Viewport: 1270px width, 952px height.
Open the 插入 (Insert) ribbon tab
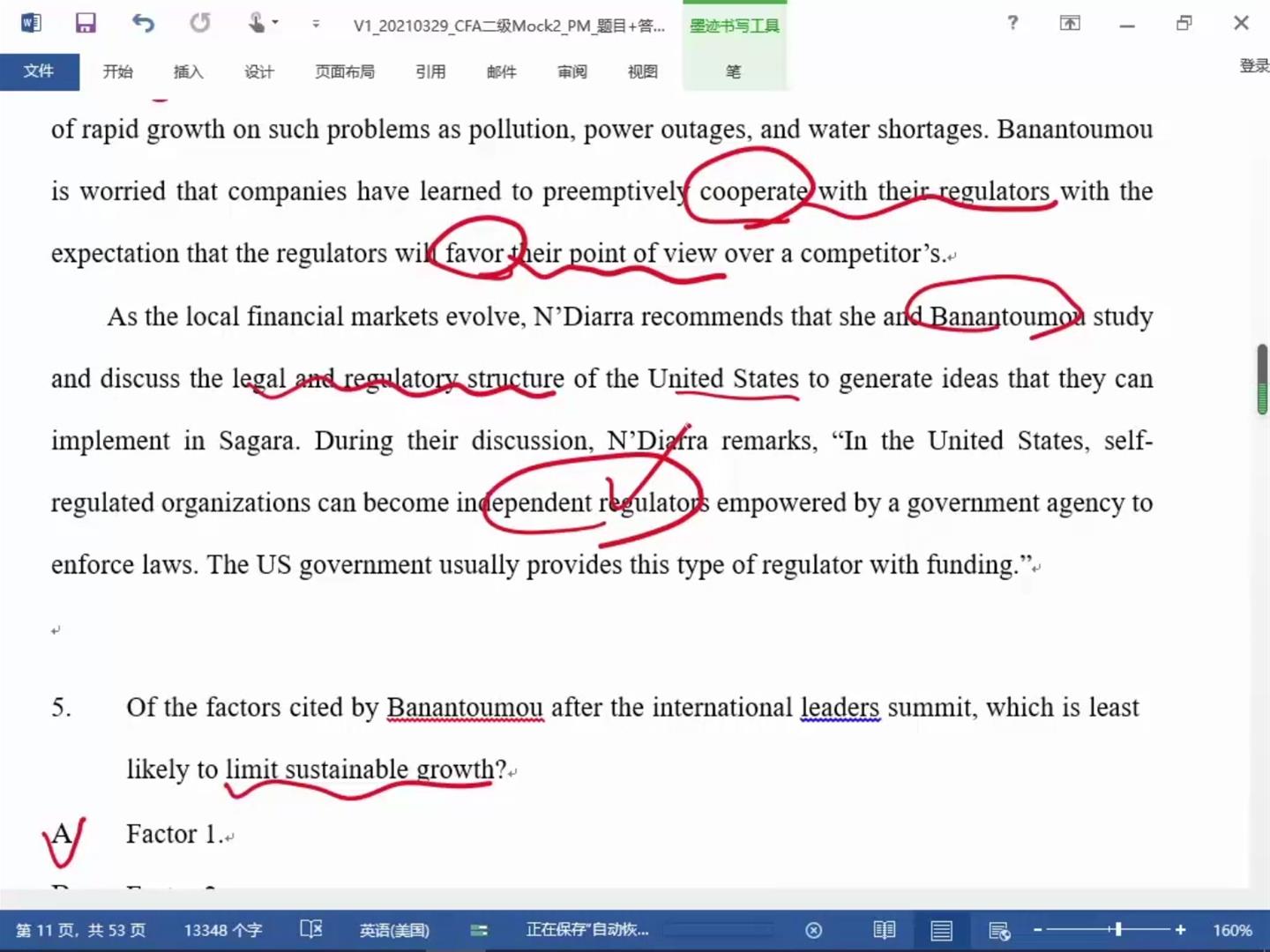[x=188, y=71]
